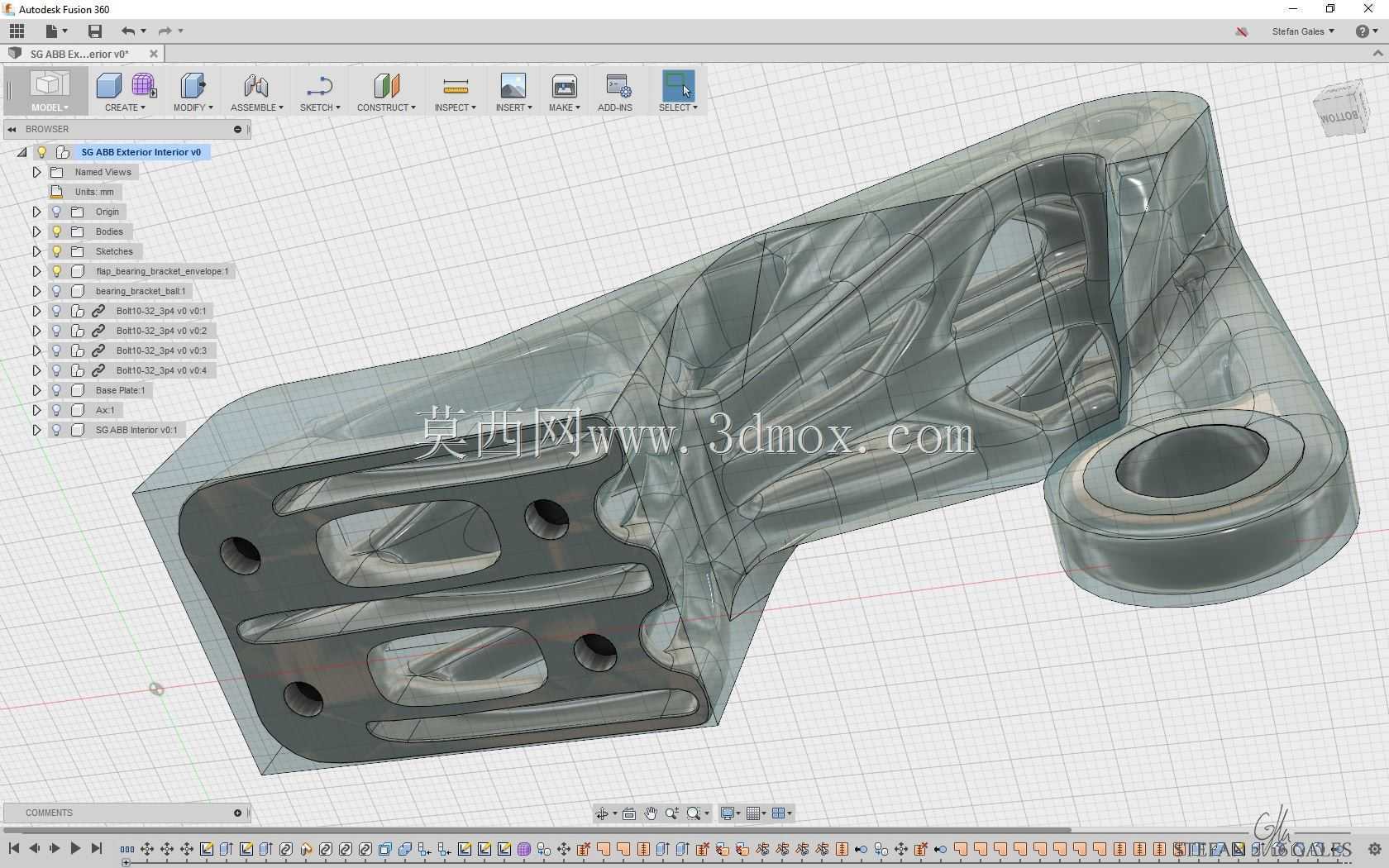This screenshot has width=1389, height=868.
Task: Open the SKETCH menu
Action: coord(320,107)
